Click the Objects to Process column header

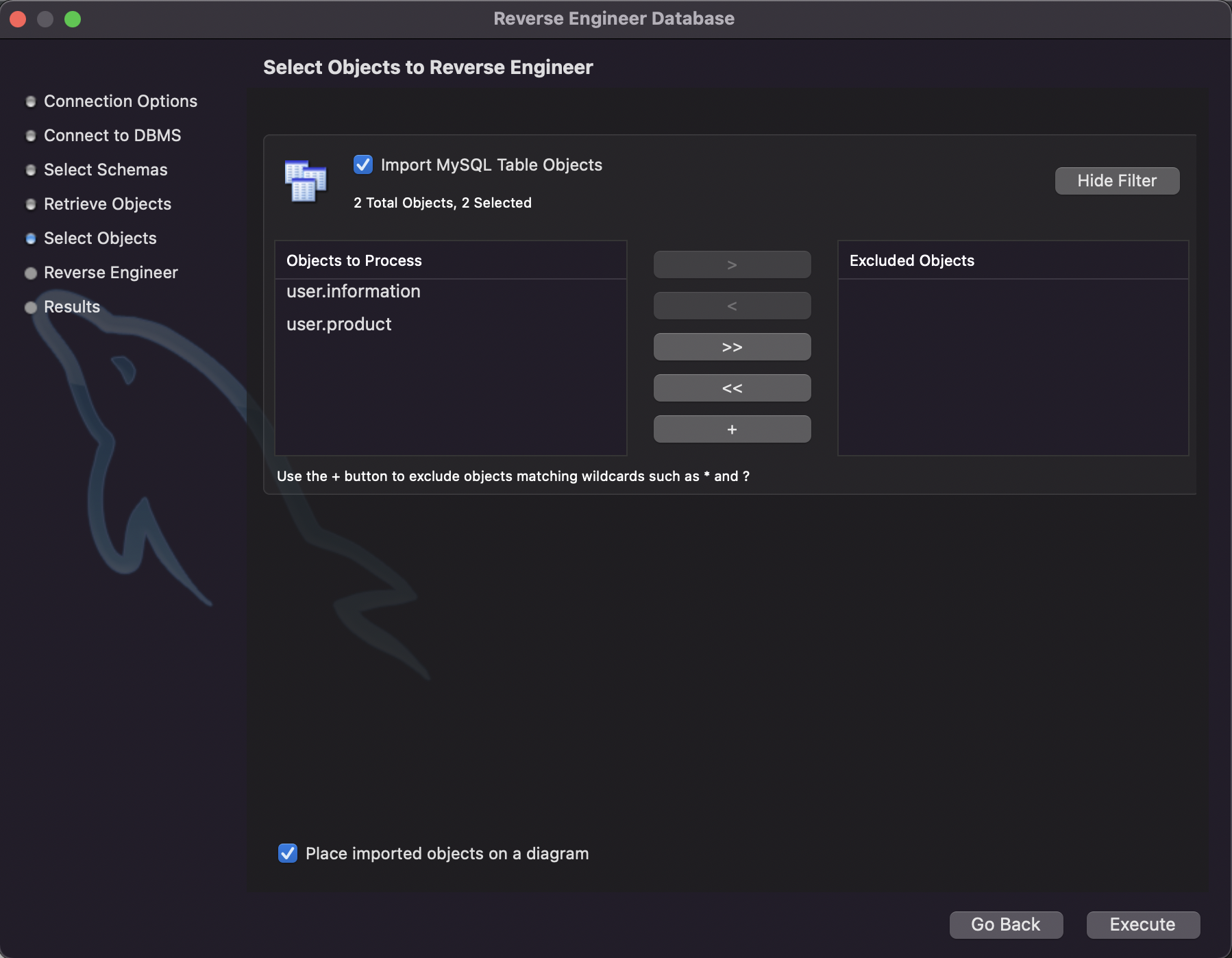click(x=451, y=260)
